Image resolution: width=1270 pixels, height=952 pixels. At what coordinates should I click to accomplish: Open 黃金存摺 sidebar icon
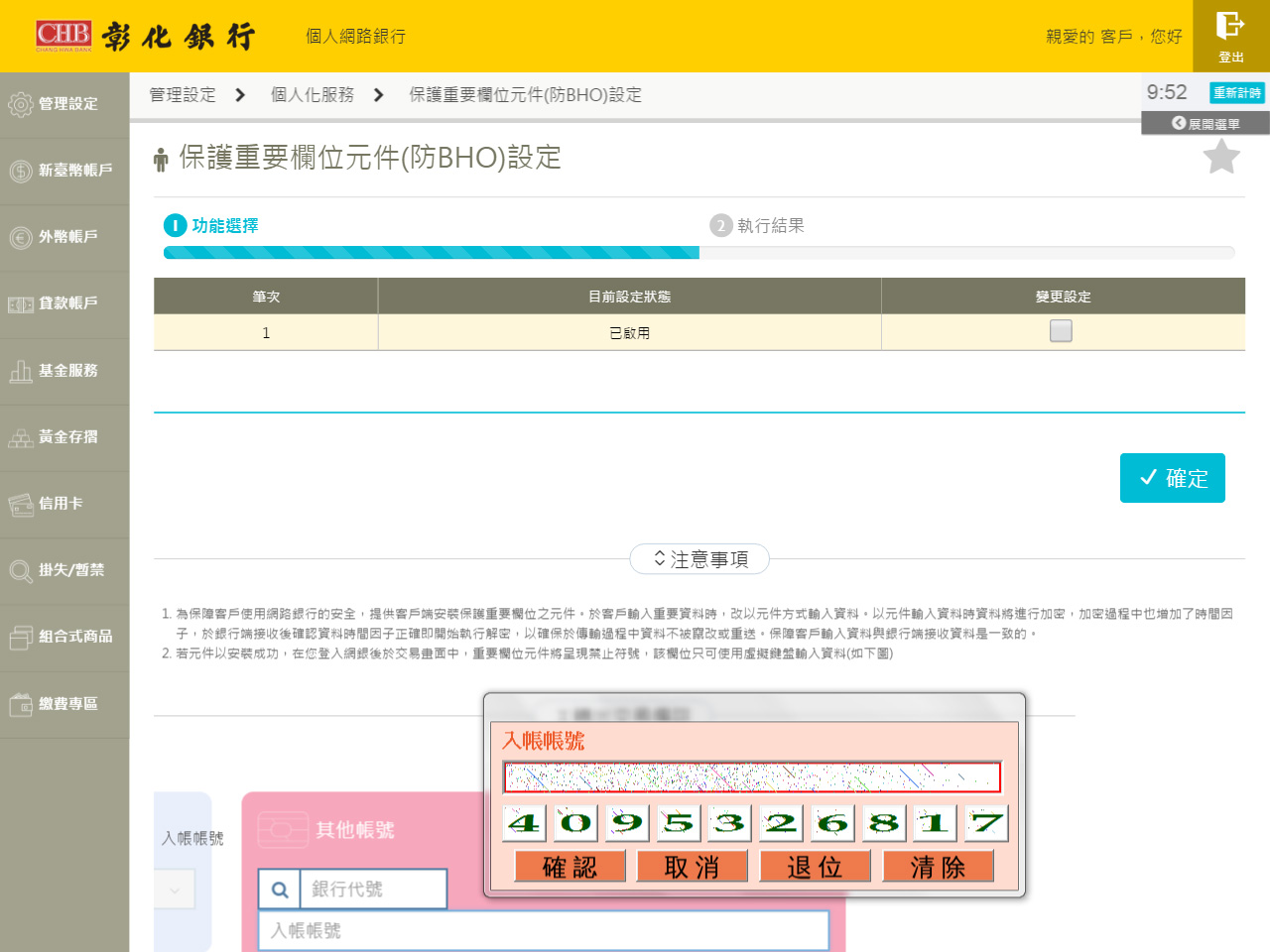(21, 437)
